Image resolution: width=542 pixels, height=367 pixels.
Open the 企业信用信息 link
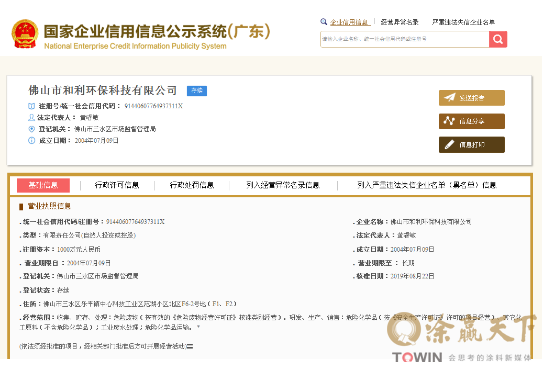(x=350, y=22)
